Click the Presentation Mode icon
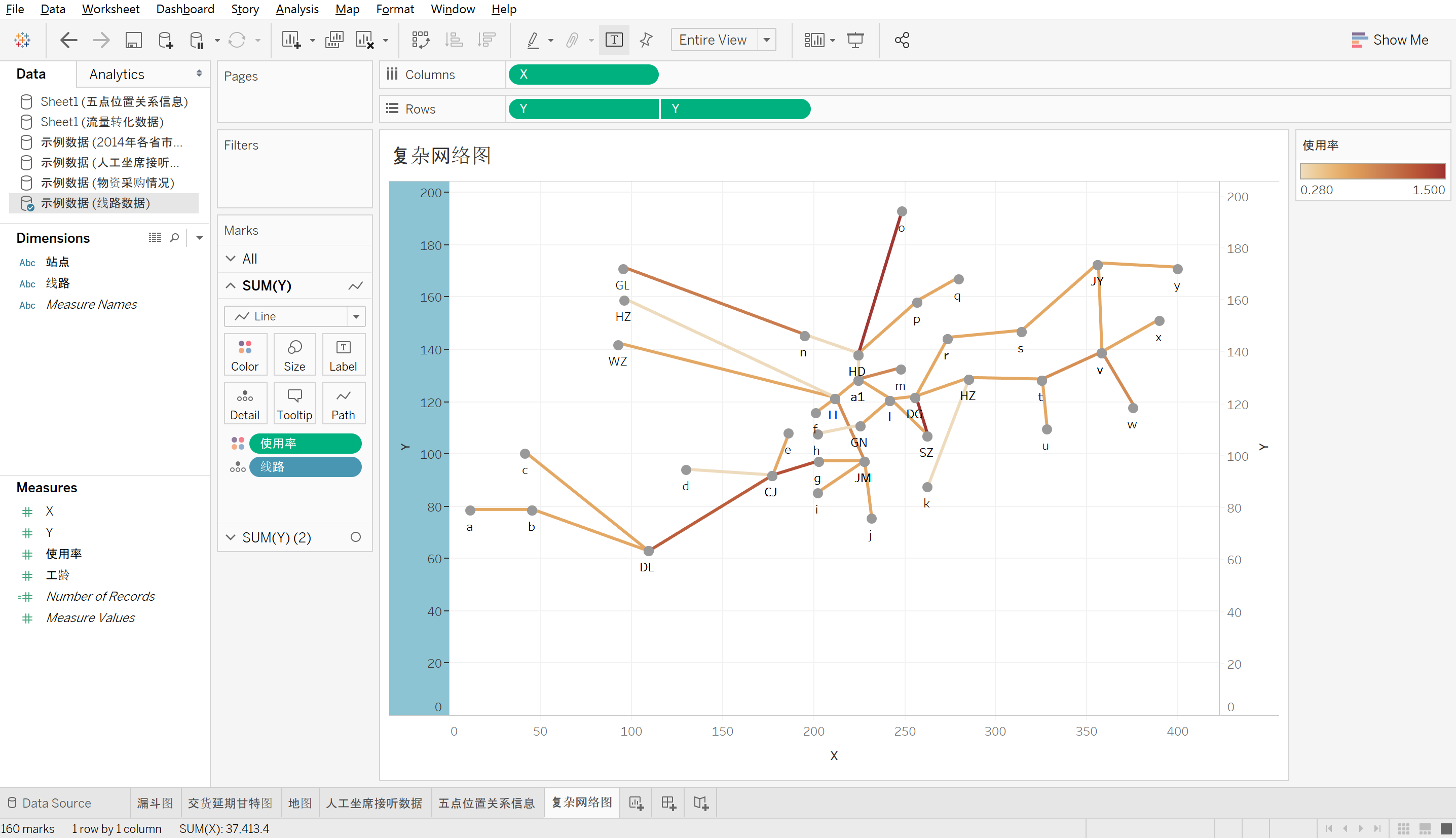This screenshot has width=1456, height=838. pyautogui.click(x=855, y=40)
